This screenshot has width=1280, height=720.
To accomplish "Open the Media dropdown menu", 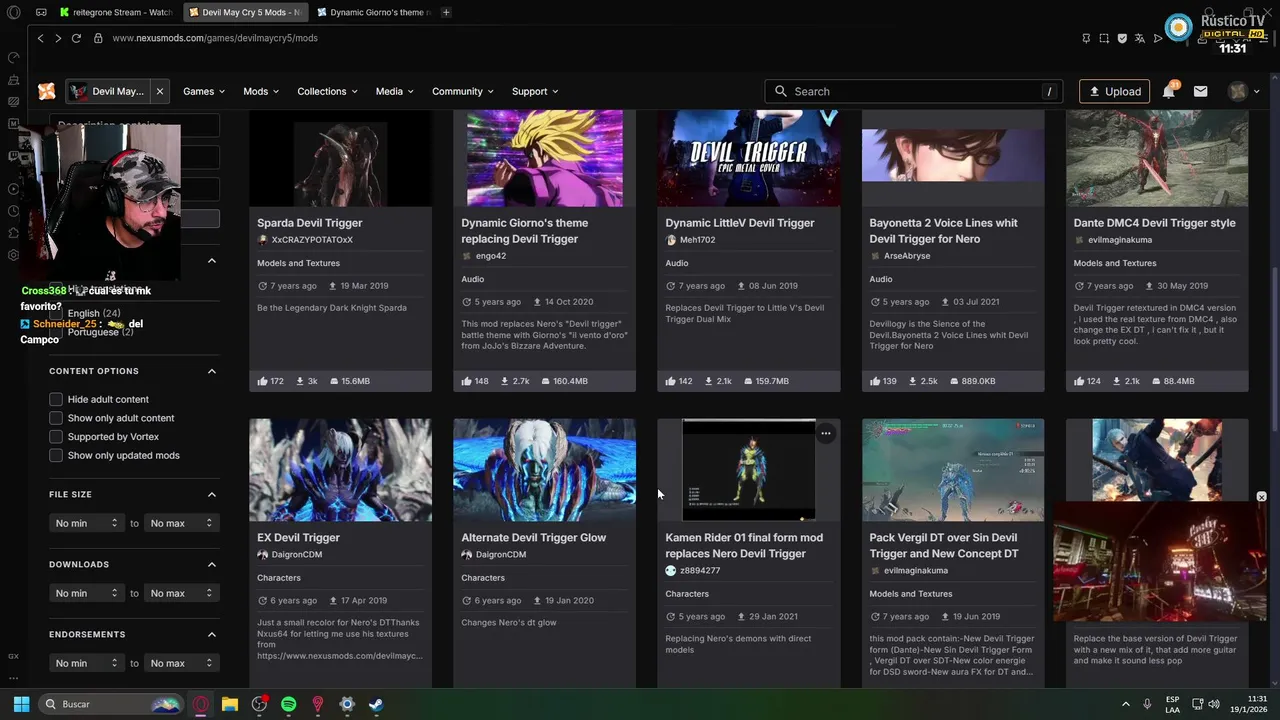I will (x=394, y=91).
